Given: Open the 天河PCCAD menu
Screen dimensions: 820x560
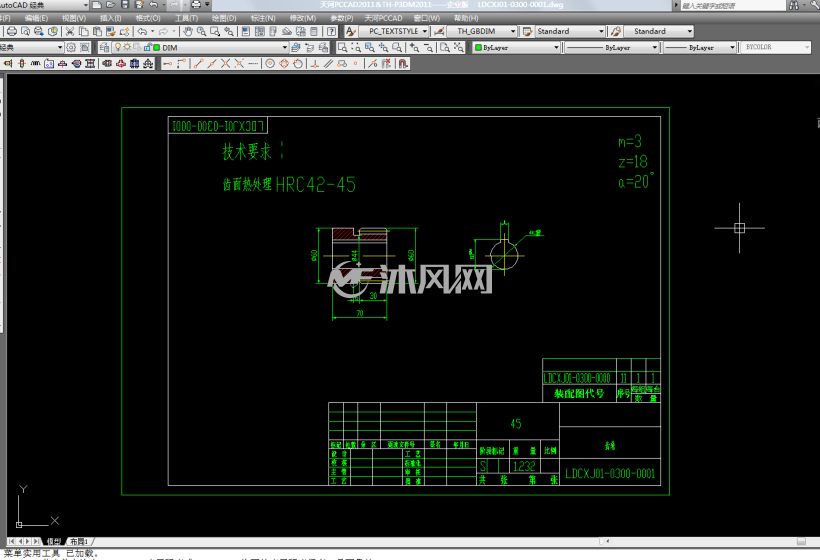Looking at the screenshot, I should (x=383, y=18).
